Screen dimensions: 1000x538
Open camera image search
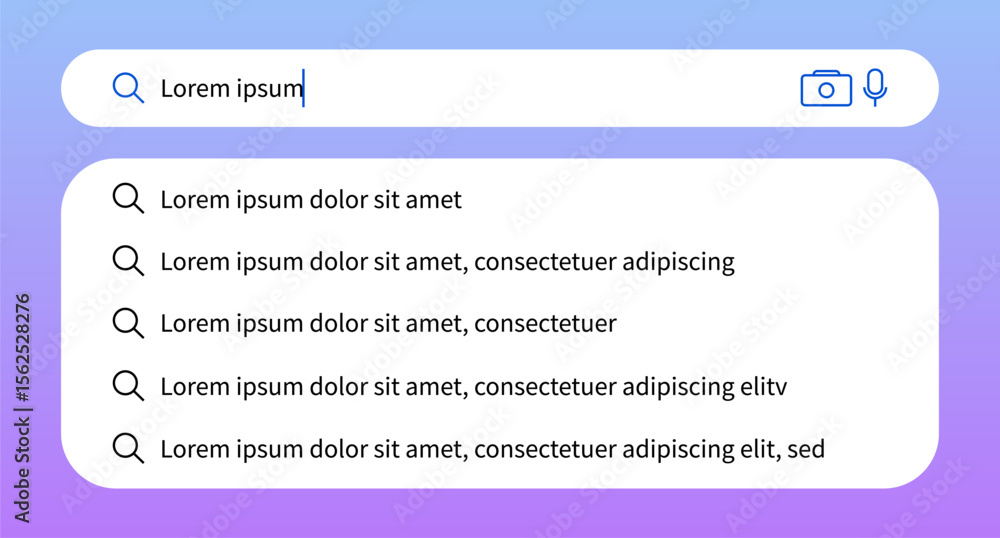click(826, 89)
